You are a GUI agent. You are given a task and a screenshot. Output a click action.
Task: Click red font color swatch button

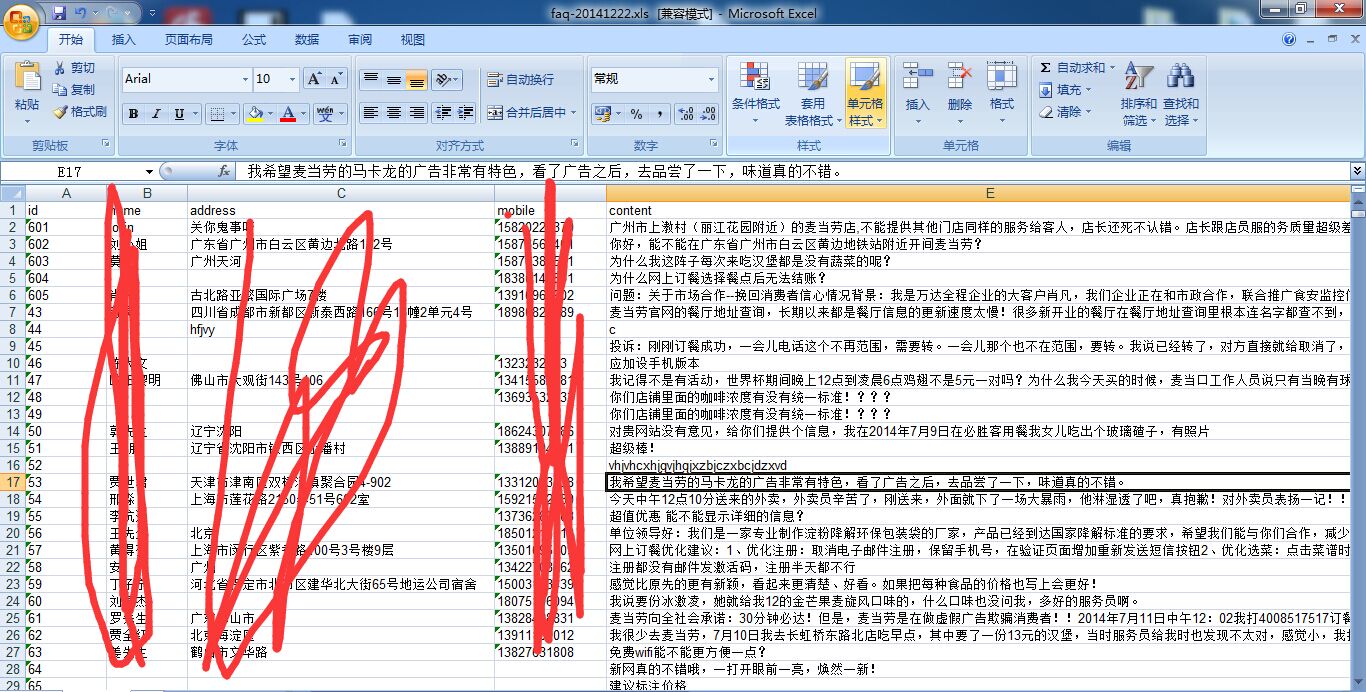pyautogui.click(x=288, y=114)
